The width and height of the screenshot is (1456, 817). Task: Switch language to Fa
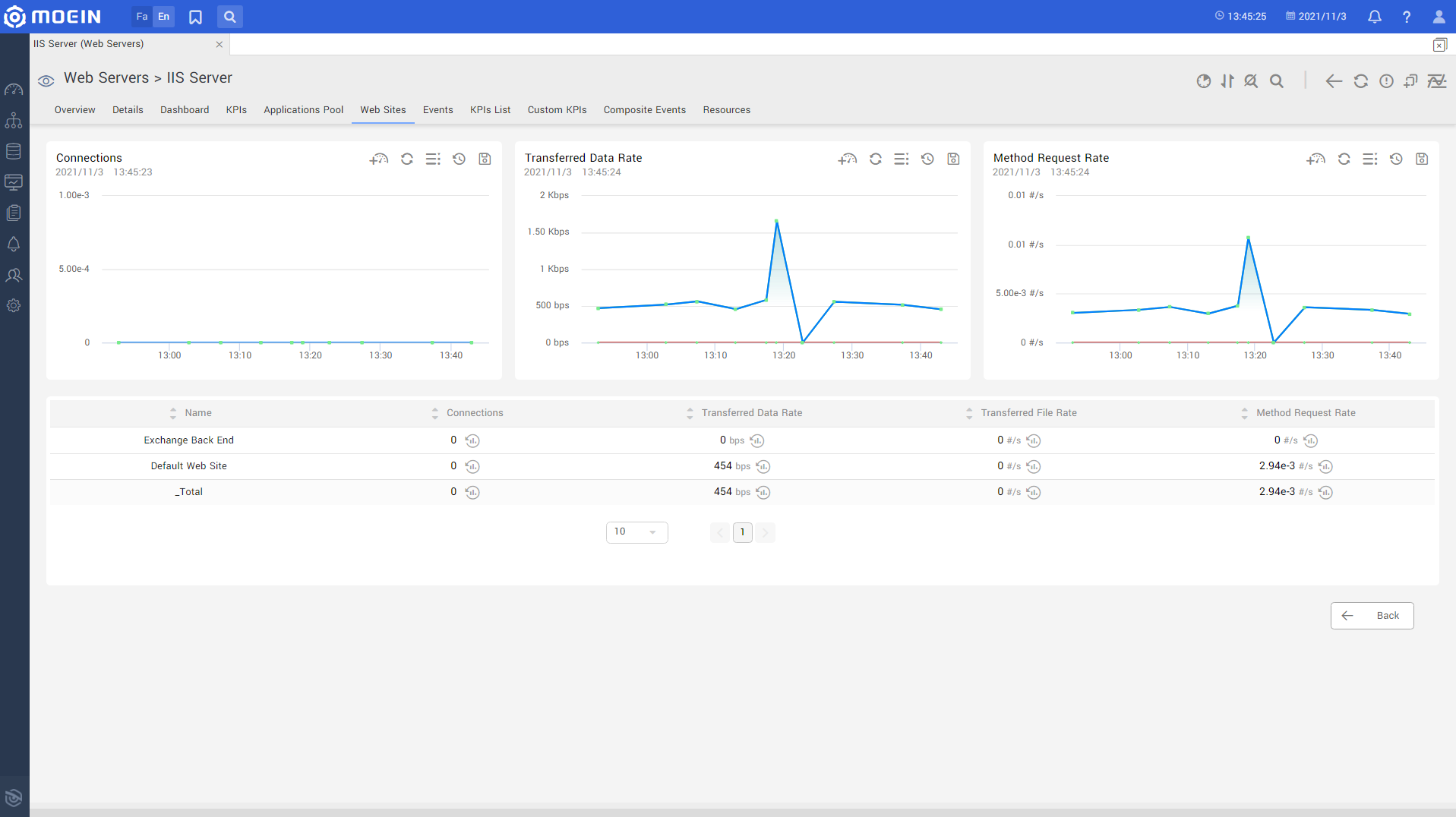(x=142, y=17)
